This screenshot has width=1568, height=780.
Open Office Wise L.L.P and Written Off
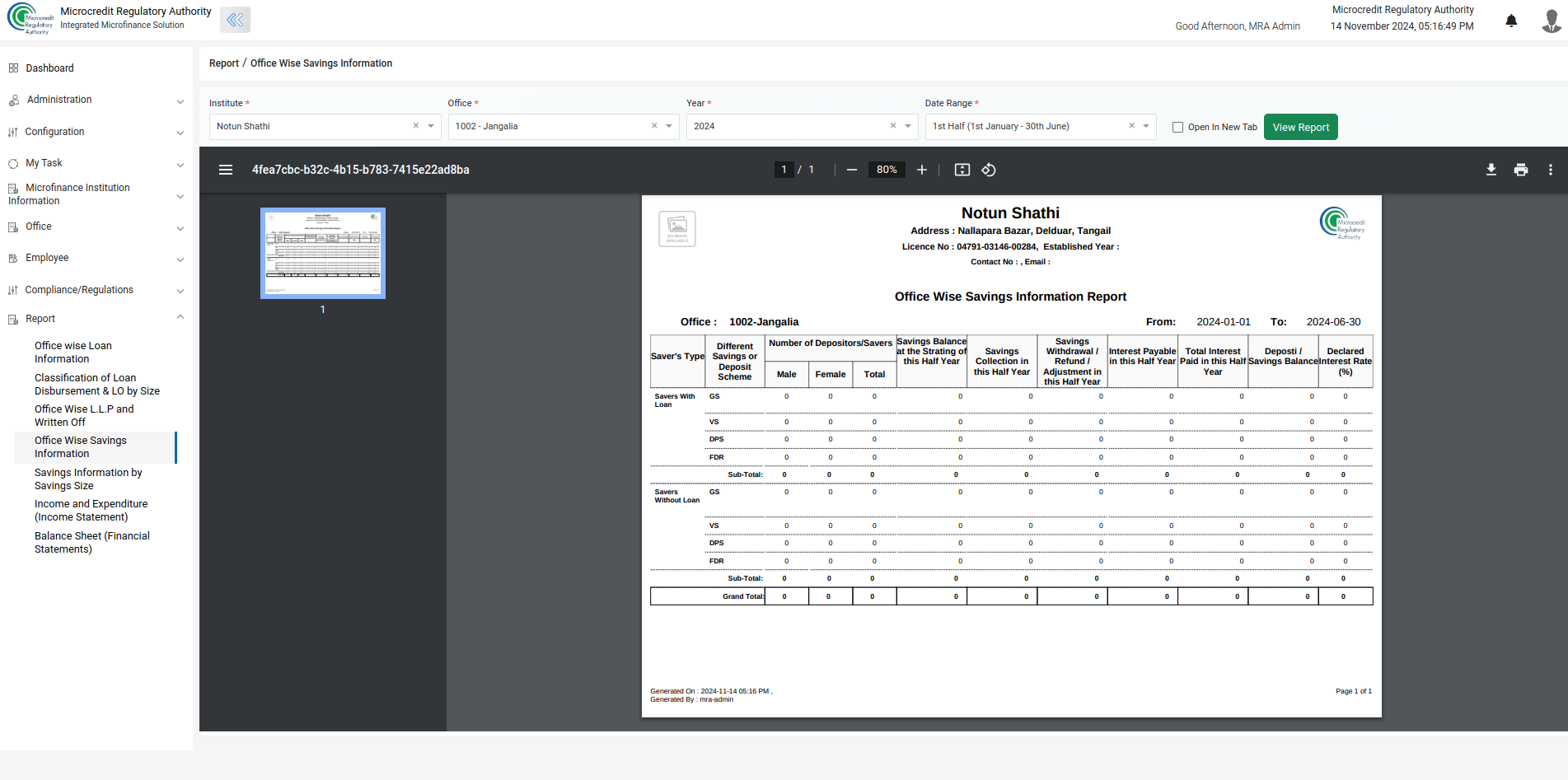pos(84,416)
